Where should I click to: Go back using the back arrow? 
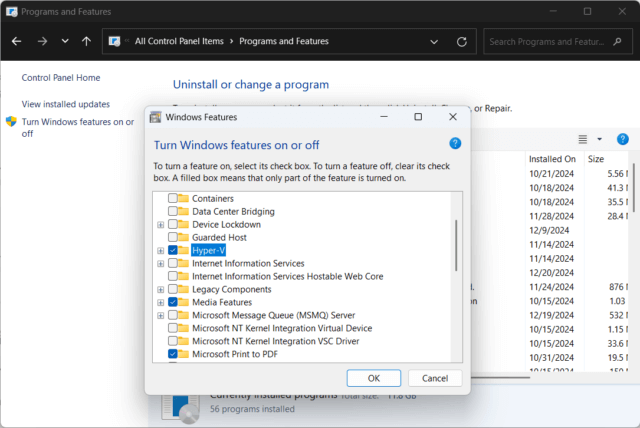pyautogui.click(x=16, y=41)
